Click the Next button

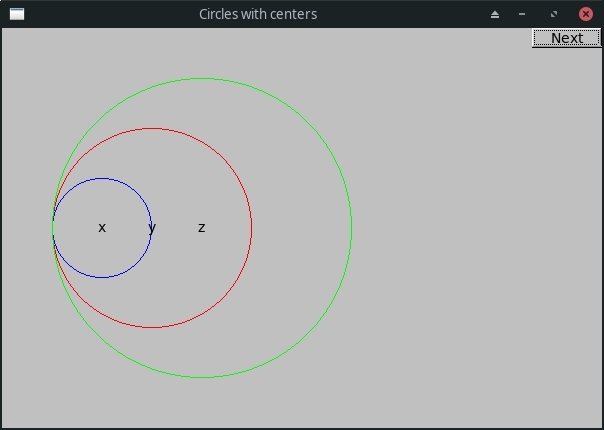tap(566, 38)
